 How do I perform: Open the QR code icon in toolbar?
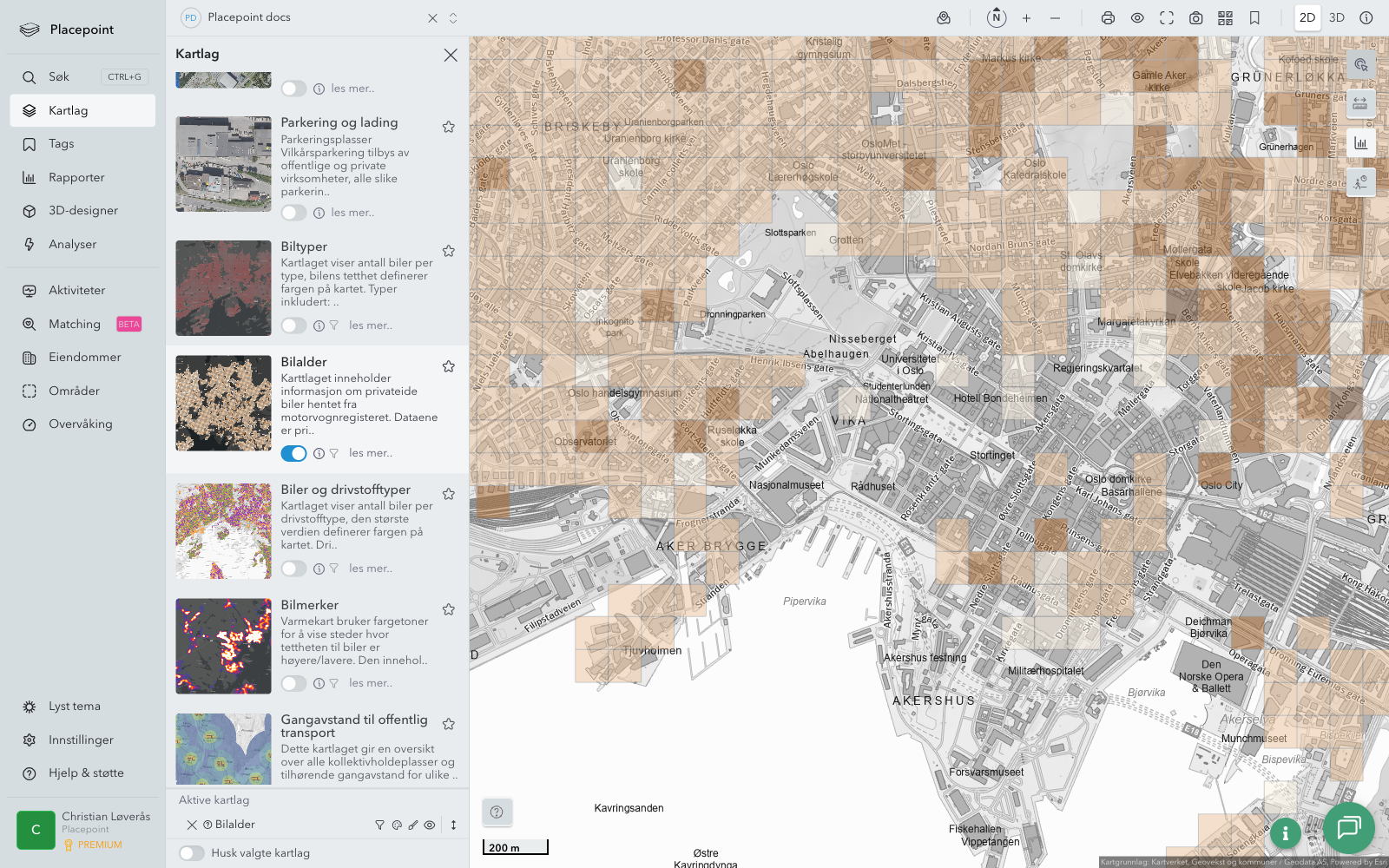(1225, 18)
